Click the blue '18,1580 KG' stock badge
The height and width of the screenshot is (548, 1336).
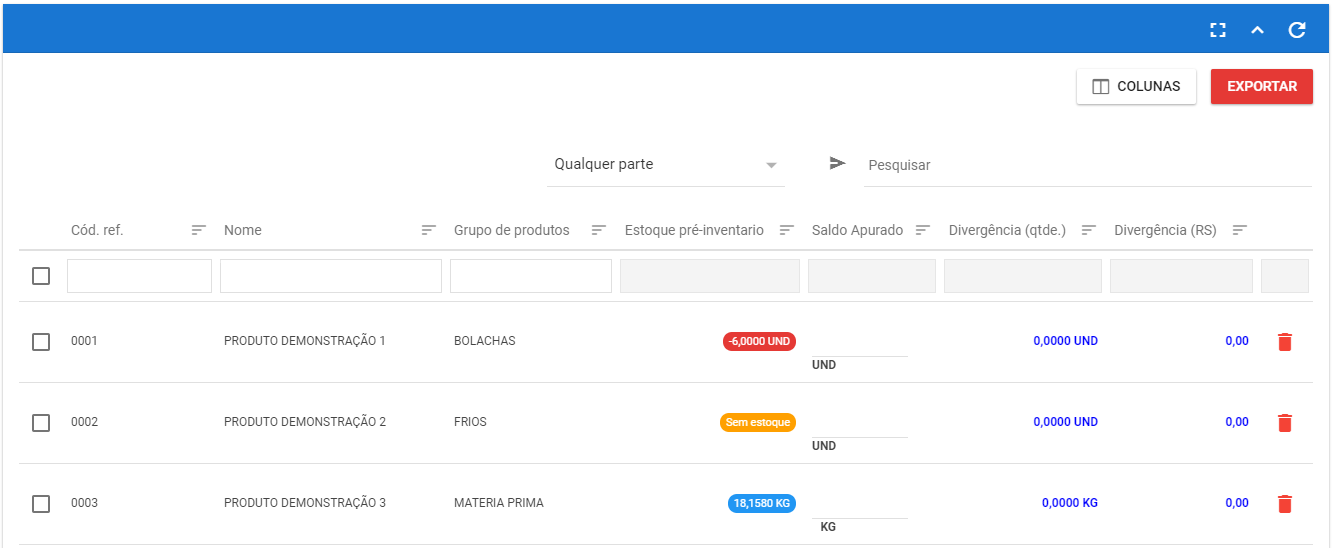coord(762,503)
